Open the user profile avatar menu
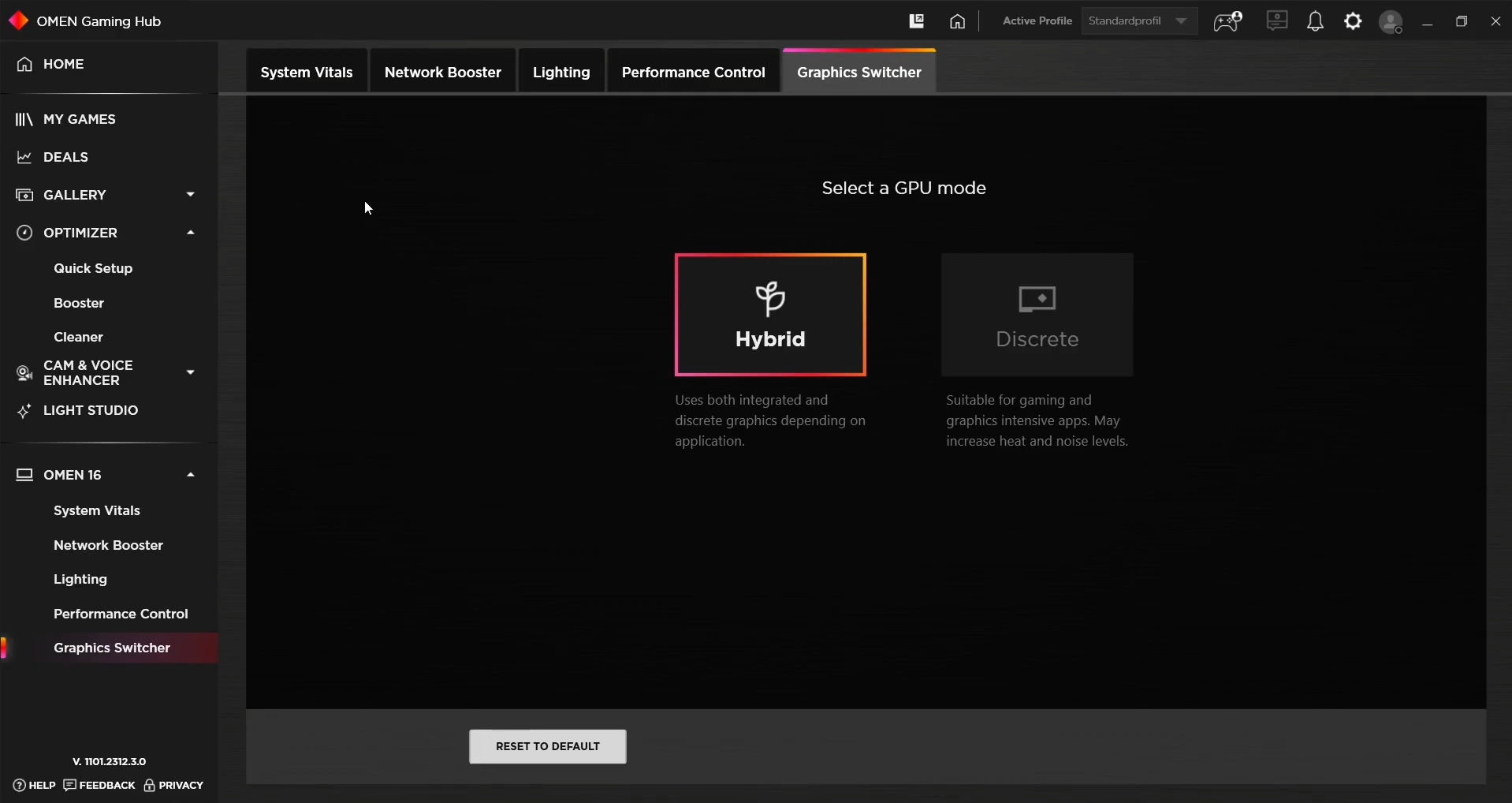Screen dimensions: 1512x803 coord(1392,21)
